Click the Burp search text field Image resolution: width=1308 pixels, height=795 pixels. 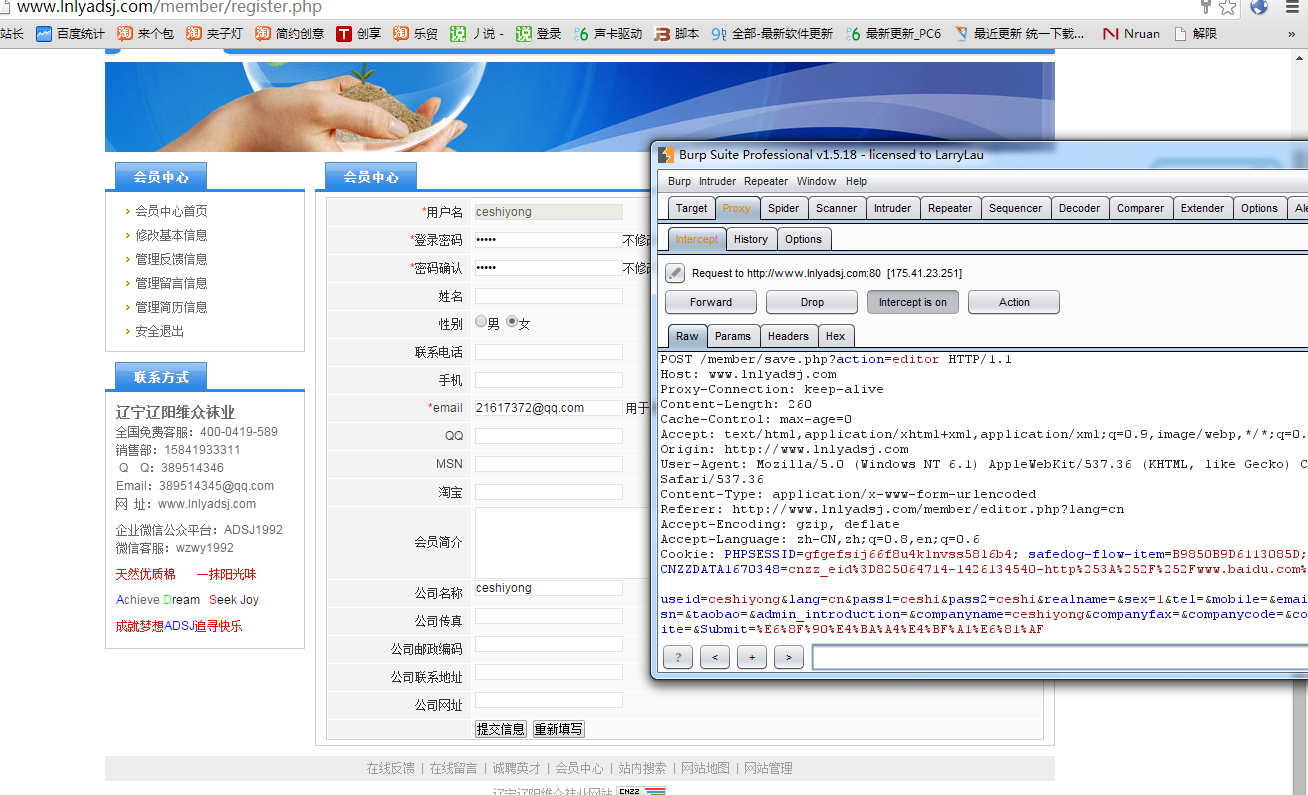pos(1060,657)
